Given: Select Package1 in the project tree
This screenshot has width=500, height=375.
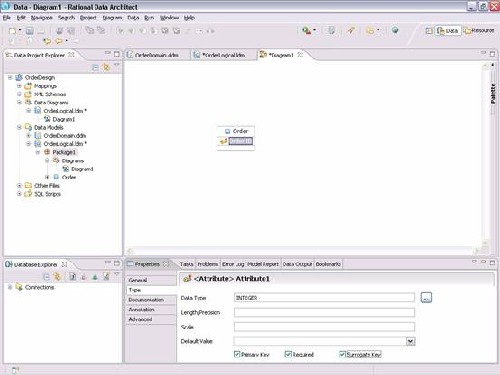Looking at the screenshot, I should [64, 152].
